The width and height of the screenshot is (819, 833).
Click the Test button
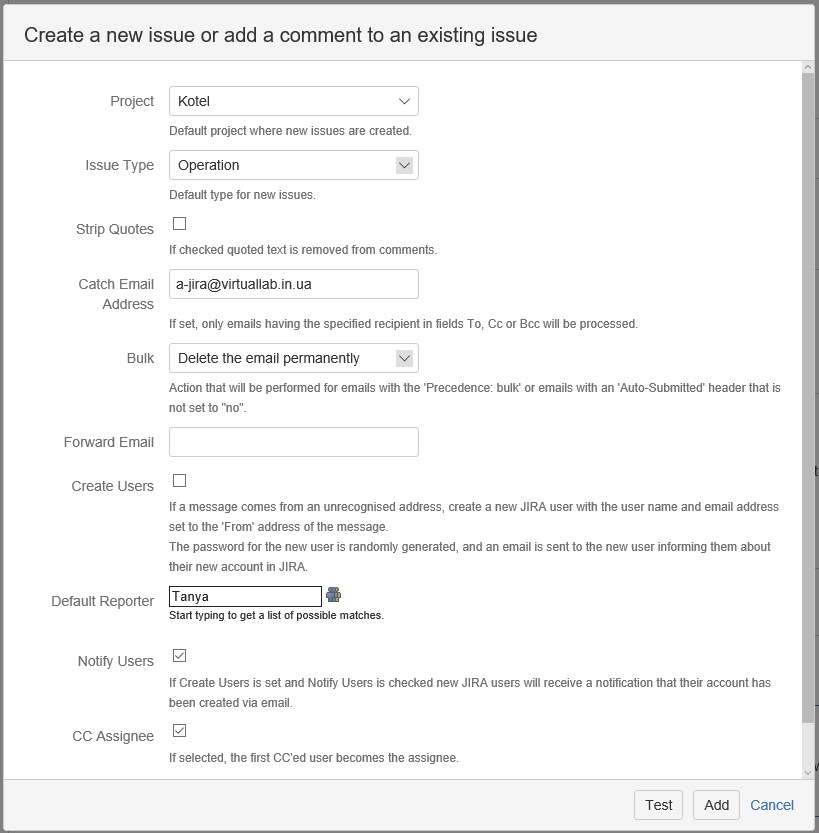(659, 805)
